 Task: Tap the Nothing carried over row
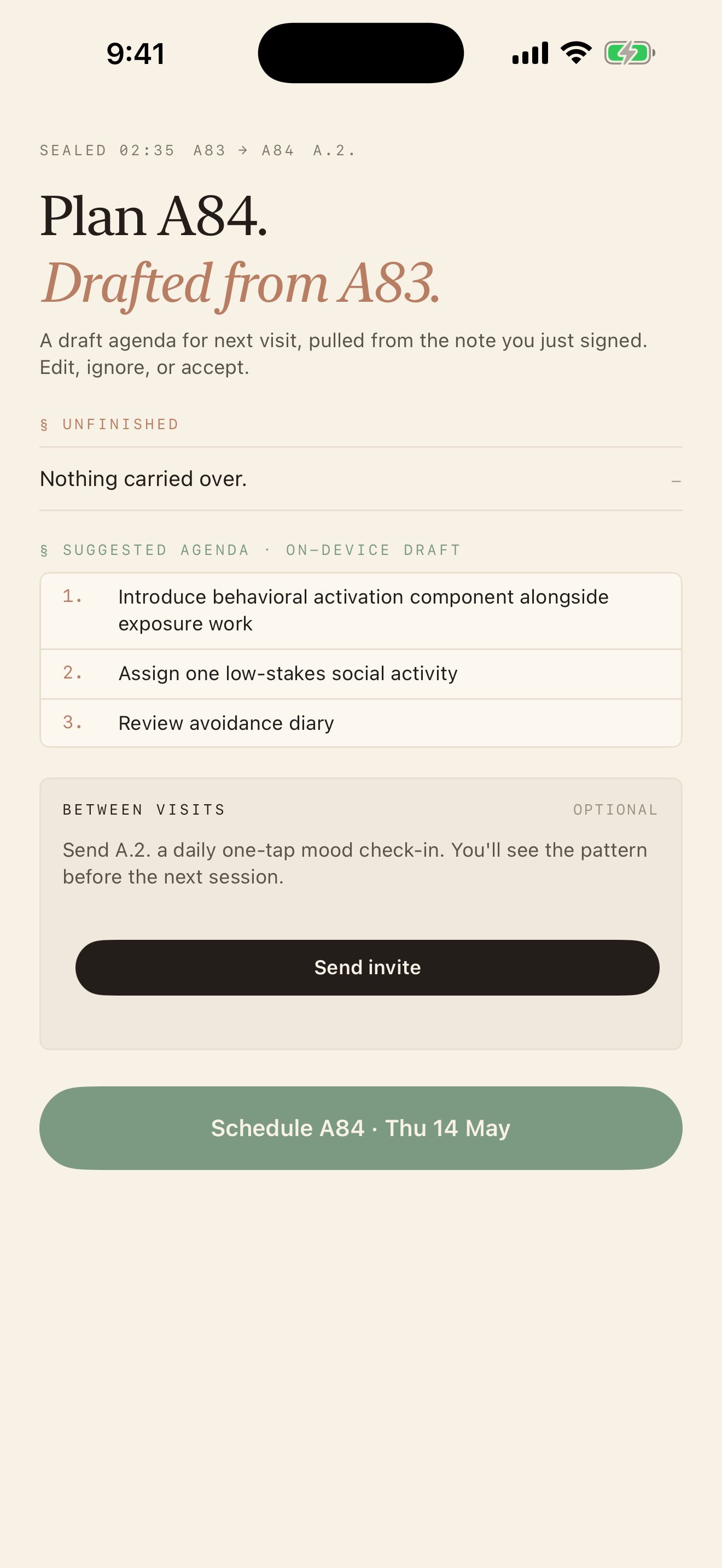click(x=361, y=479)
